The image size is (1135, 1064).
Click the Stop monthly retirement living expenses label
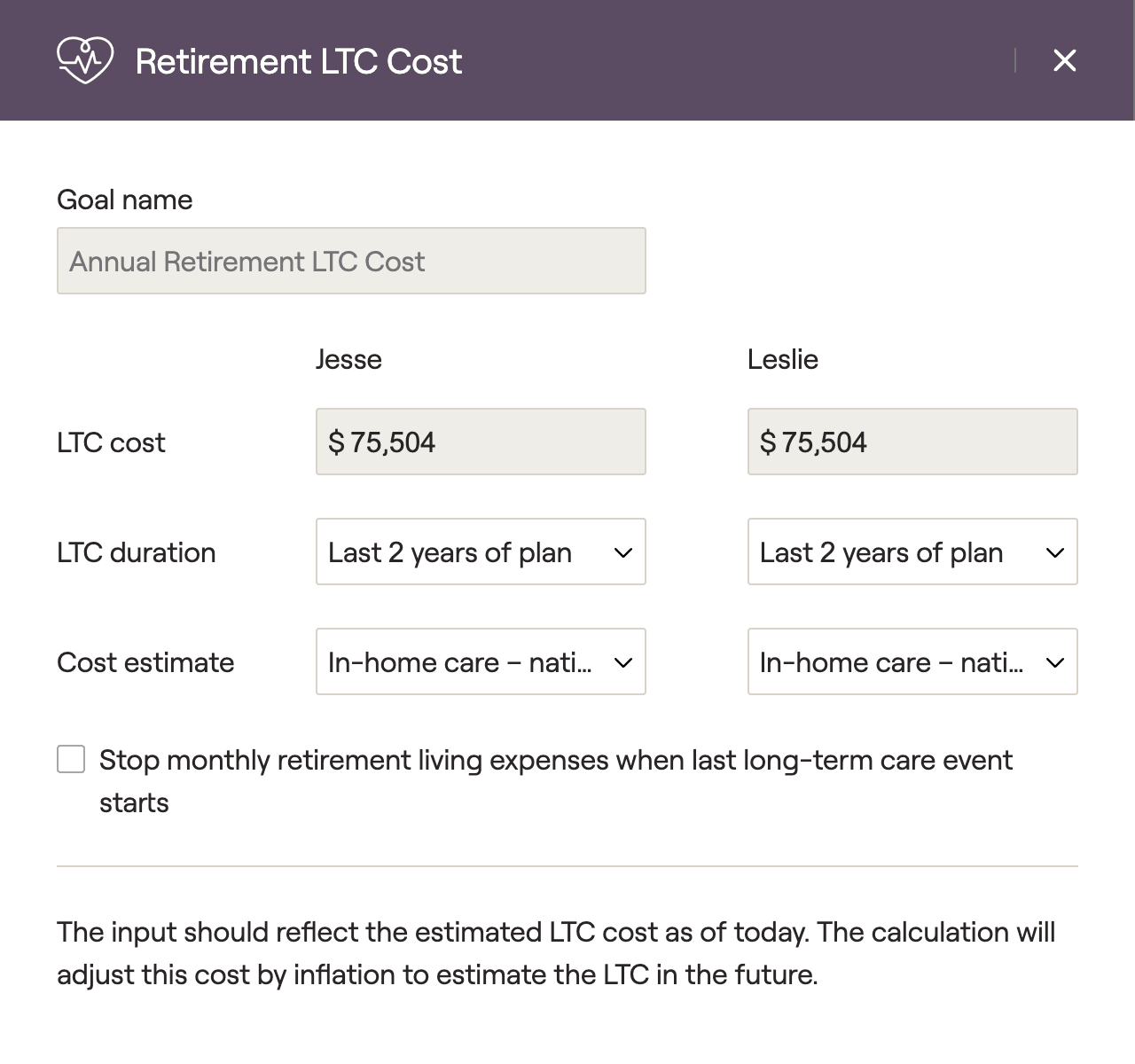coord(555,761)
